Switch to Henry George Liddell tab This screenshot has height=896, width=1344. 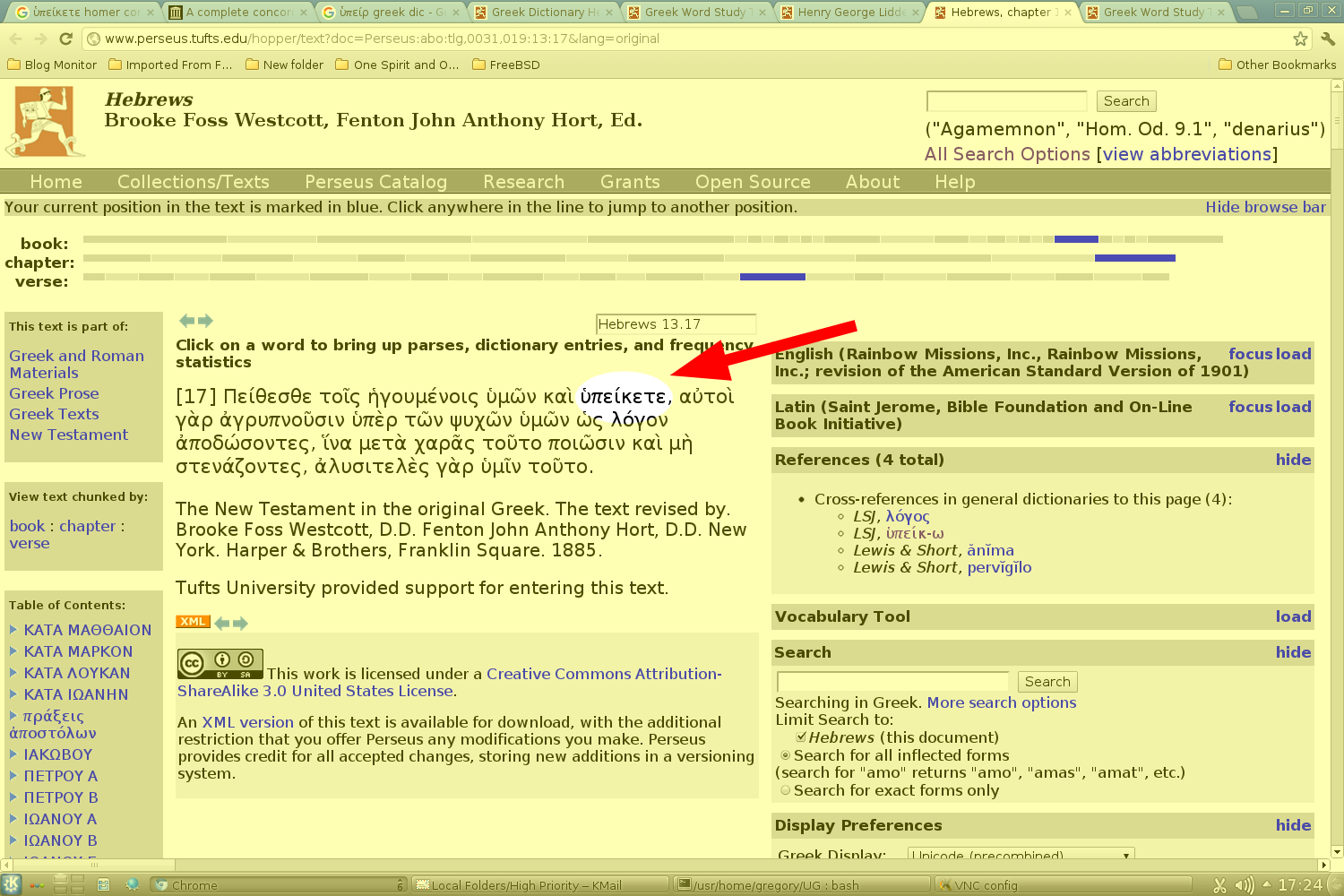tap(849, 13)
